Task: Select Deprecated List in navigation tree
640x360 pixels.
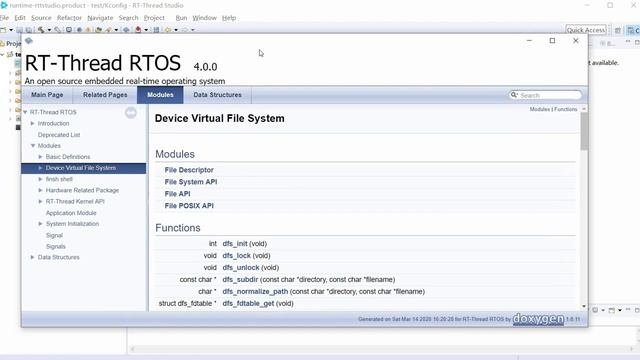Action: coord(59,135)
